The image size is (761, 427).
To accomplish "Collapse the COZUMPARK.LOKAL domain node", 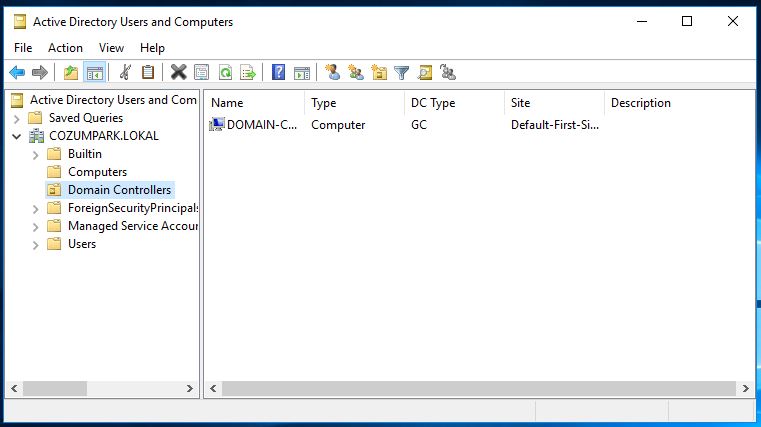I will 16,136.
